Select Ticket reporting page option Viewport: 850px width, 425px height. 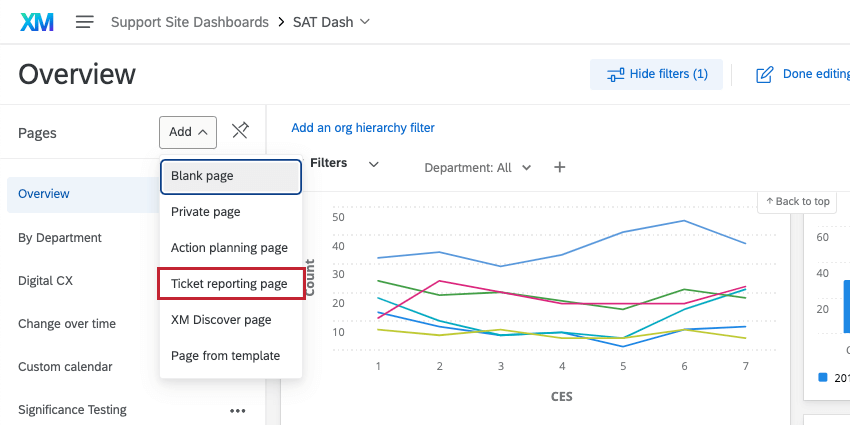(230, 284)
